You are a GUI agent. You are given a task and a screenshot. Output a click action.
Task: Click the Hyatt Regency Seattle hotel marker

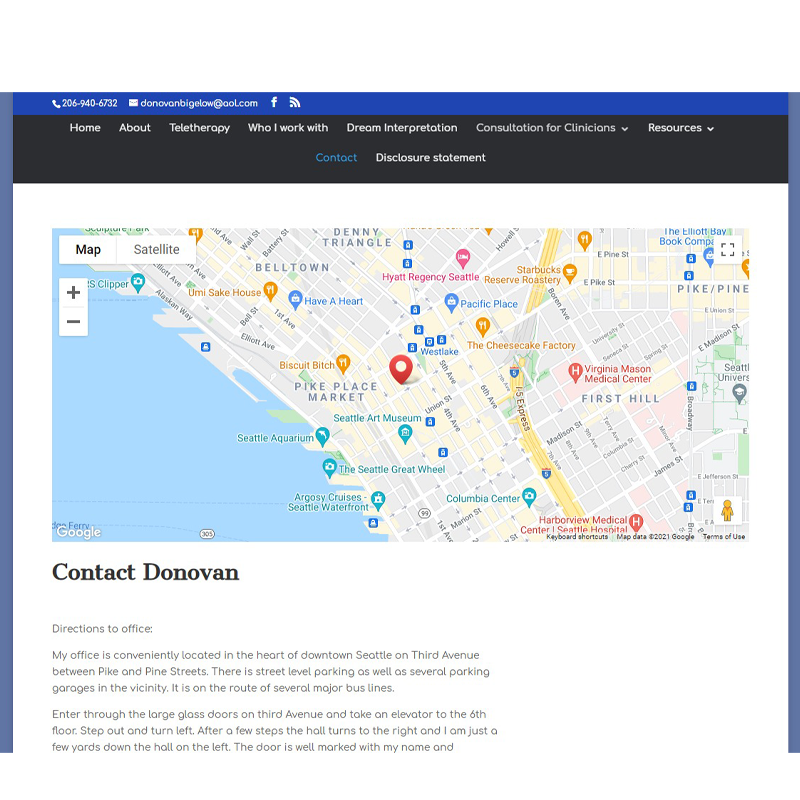pos(463,258)
